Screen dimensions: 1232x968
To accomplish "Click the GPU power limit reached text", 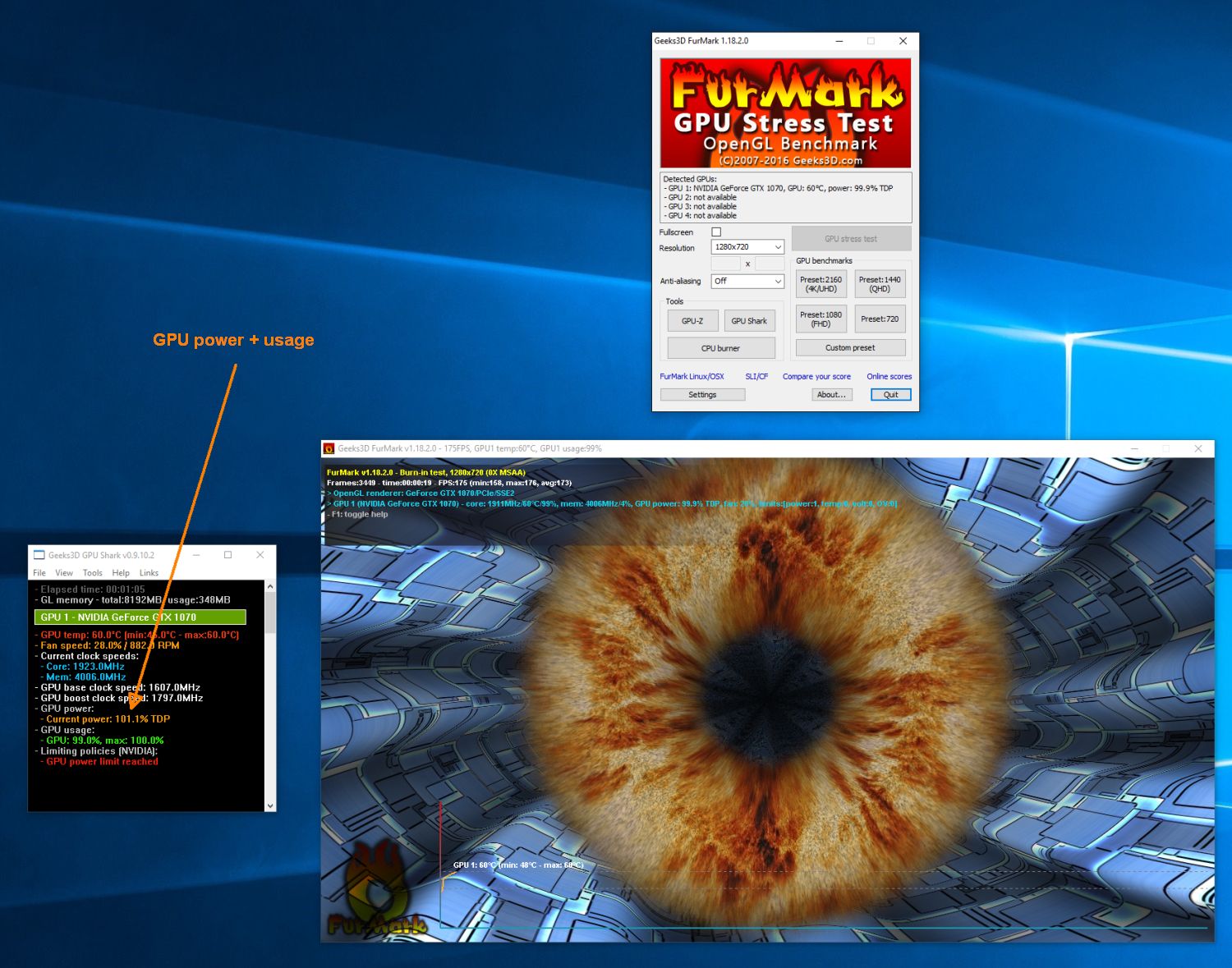I will click(102, 762).
